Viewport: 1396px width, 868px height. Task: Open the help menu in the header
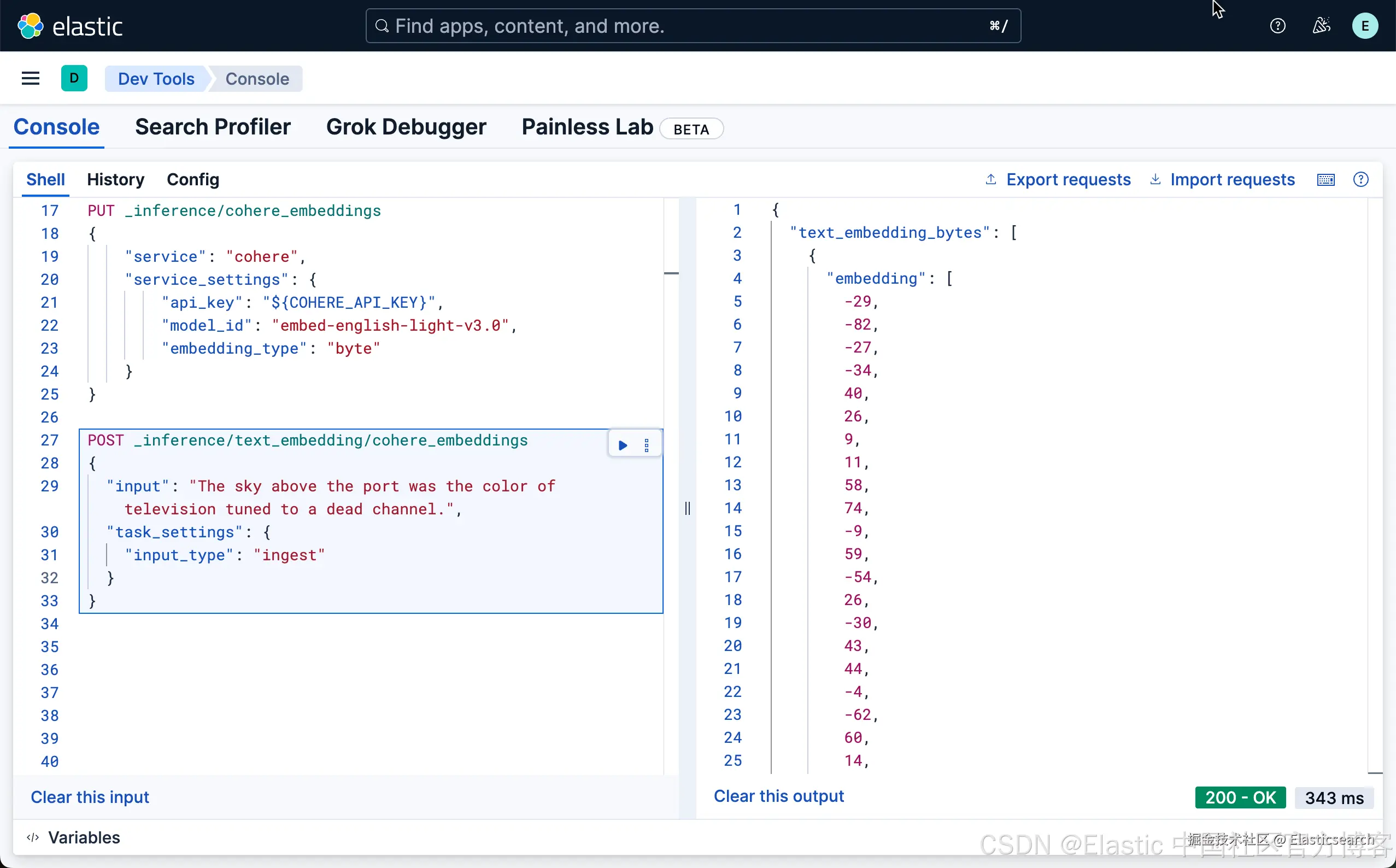coord(1277,26)
